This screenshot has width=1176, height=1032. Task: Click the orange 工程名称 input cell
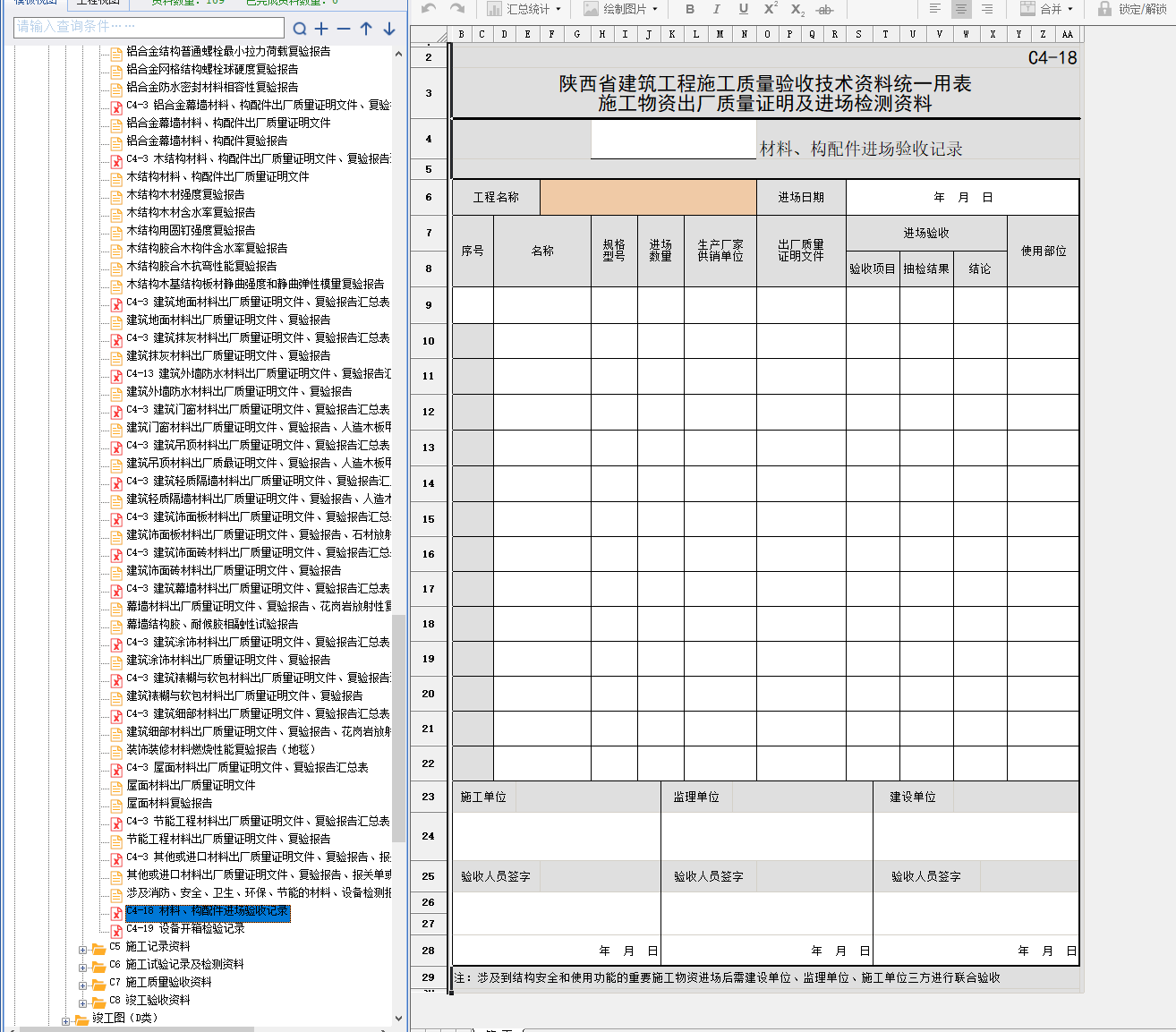tap(648, 197)
